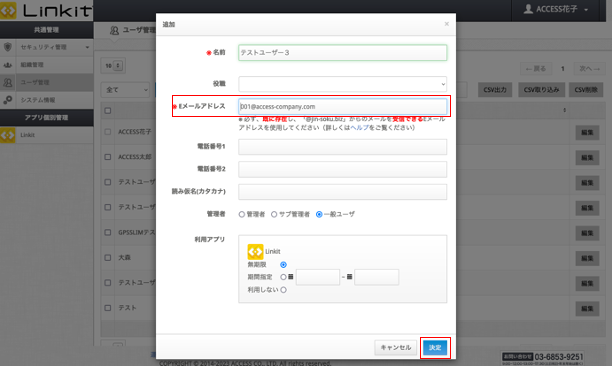Click the ACCESS太郎 user name
The image size is (612, 366).
click(x=135, y=157)
